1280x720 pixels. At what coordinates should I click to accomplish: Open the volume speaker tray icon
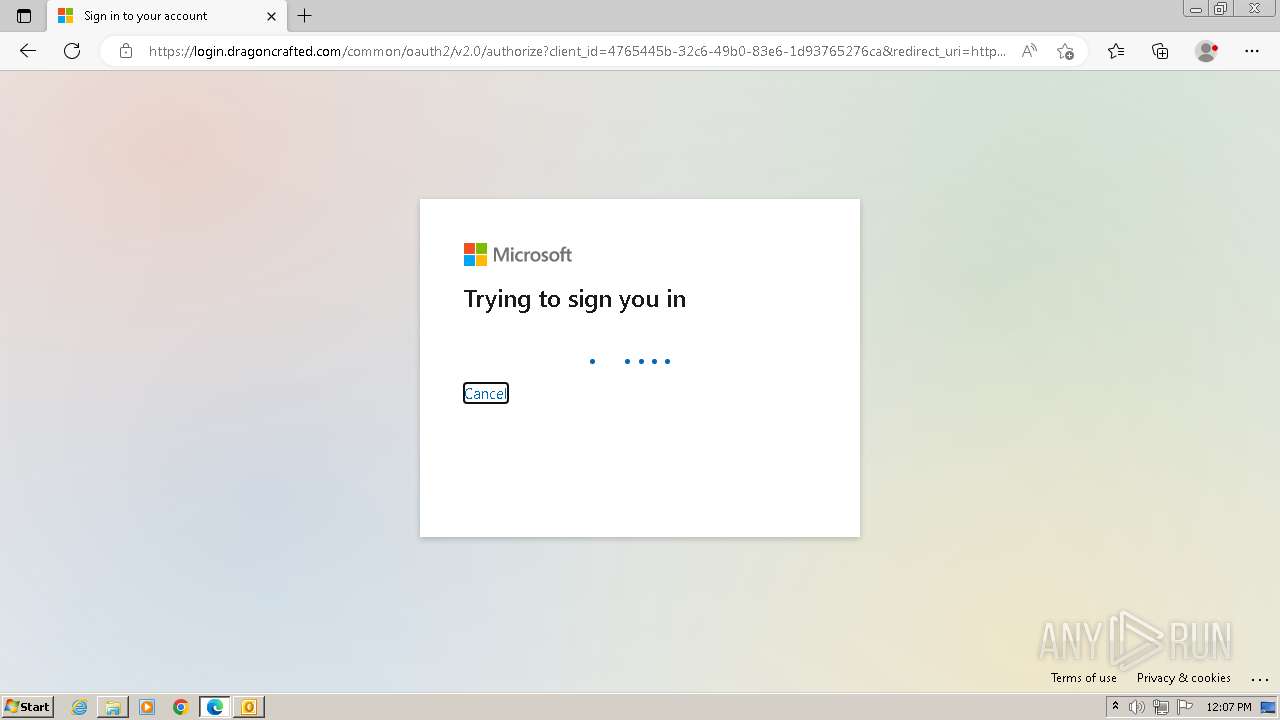pos(1137,707)
